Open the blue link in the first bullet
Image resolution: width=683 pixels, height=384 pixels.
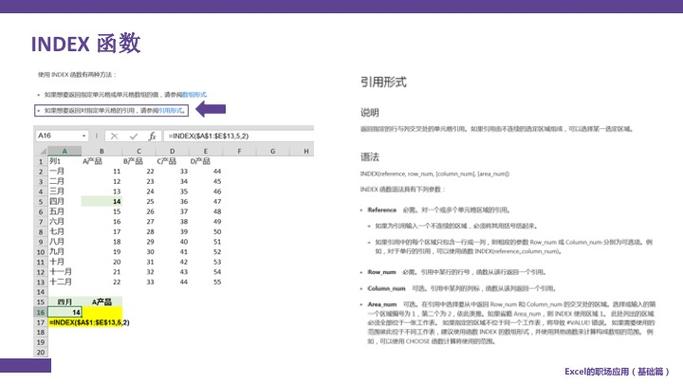[194, 94]
